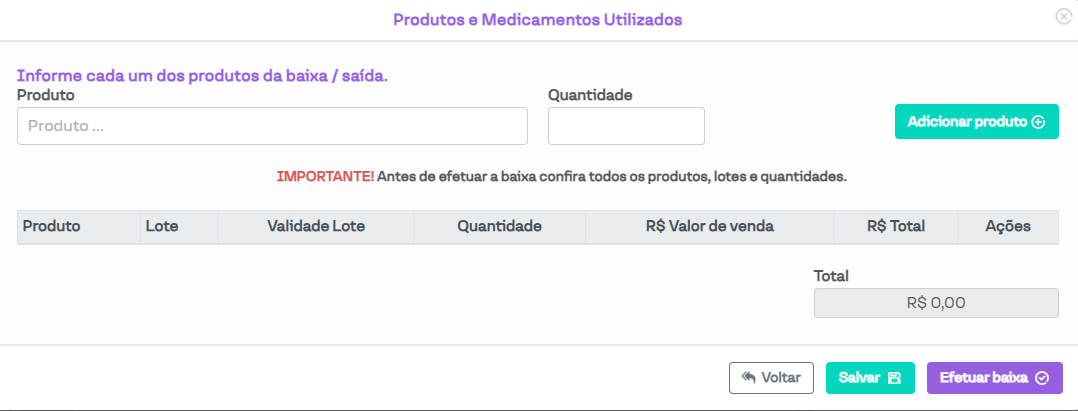Select the Quantidade table column header
This screenshot has height=411, width=1078.
(499, 227)
